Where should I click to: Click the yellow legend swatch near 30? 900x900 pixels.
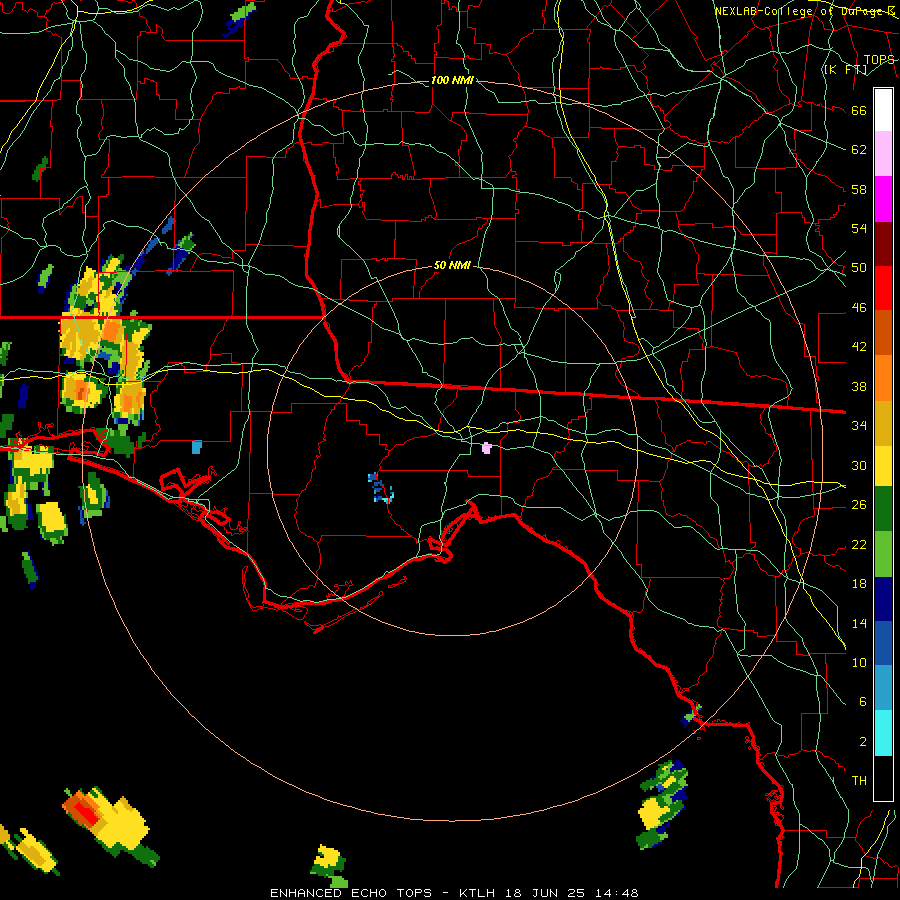coord(883,465)
